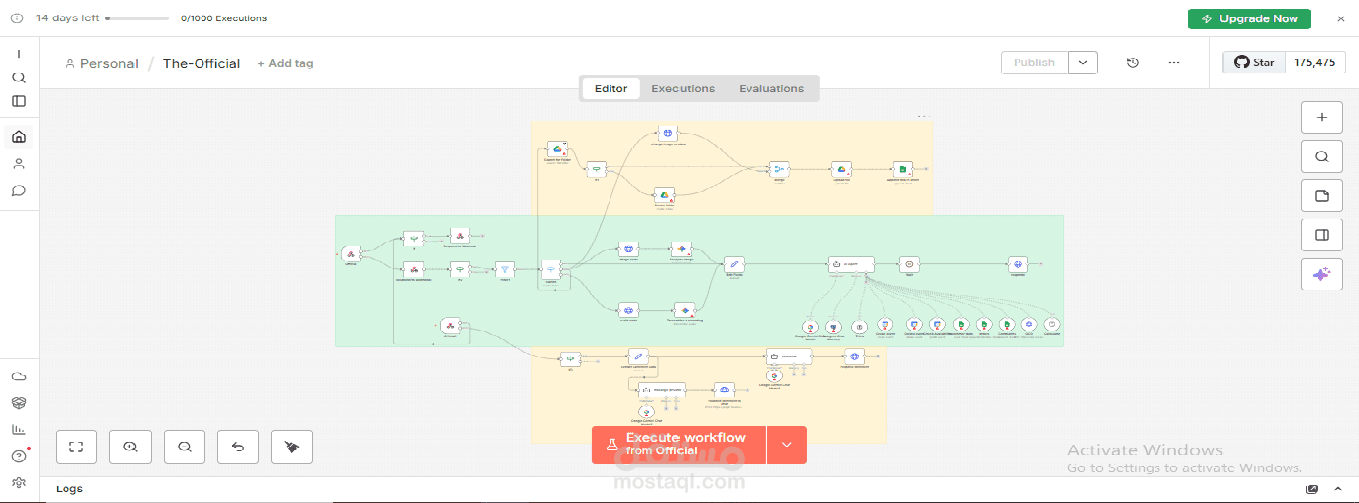1359x503 pixels.
Task: Toggle the sidebar panel layout icon
Action: click(19, 101)
